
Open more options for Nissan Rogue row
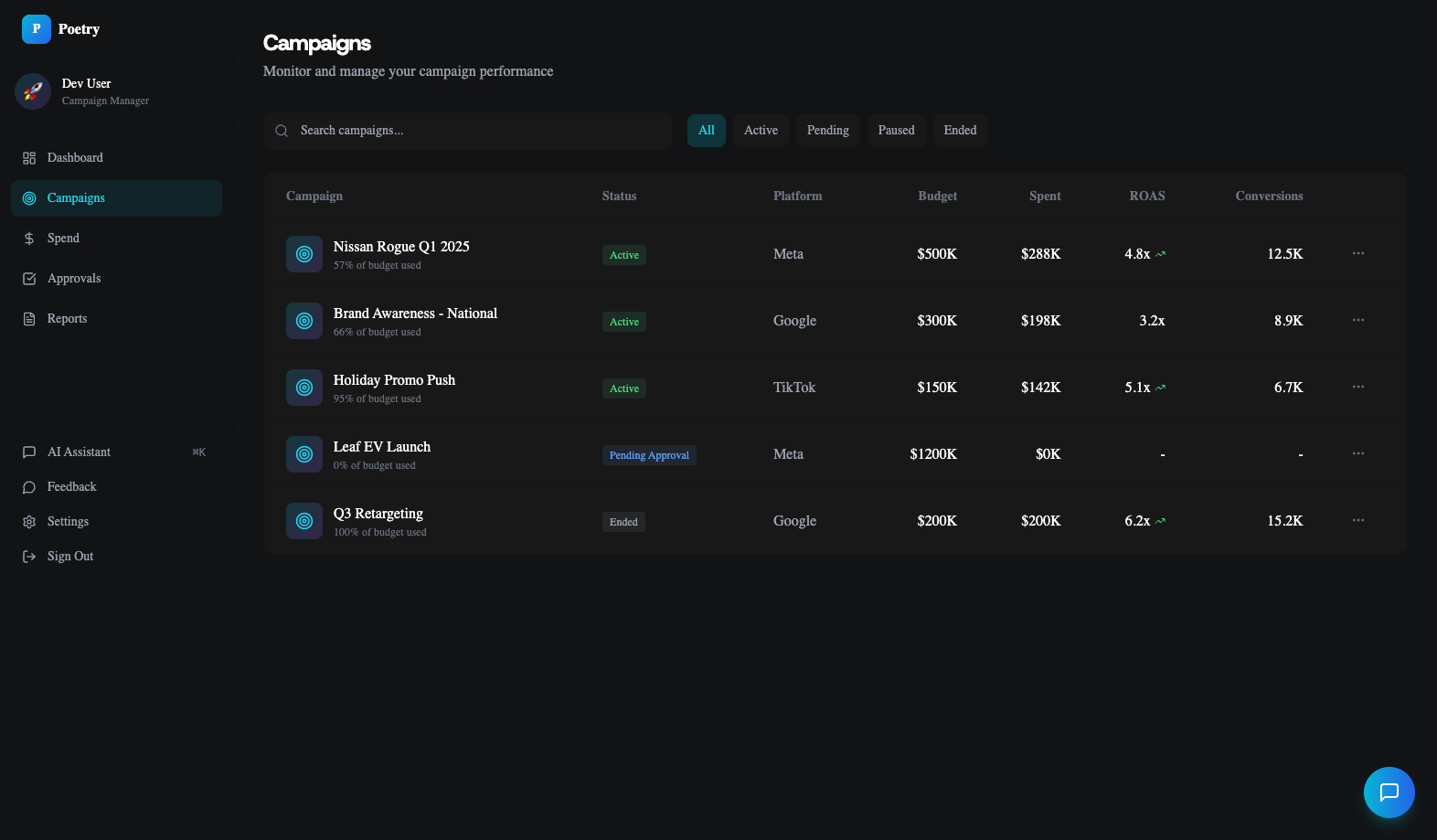pos(1357,253)
